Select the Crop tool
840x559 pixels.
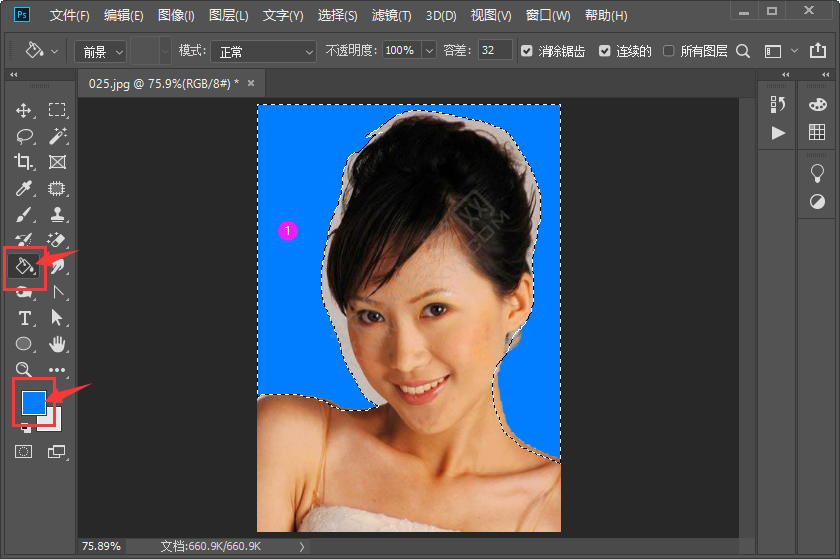(x=24, y=162)
